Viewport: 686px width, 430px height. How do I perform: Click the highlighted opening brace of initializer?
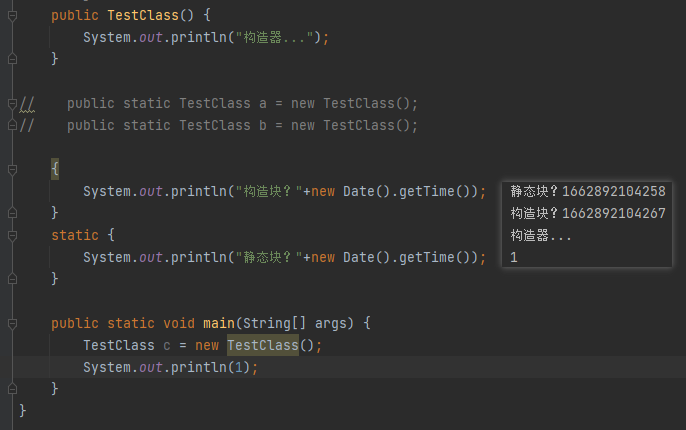[x=55, y=169]
